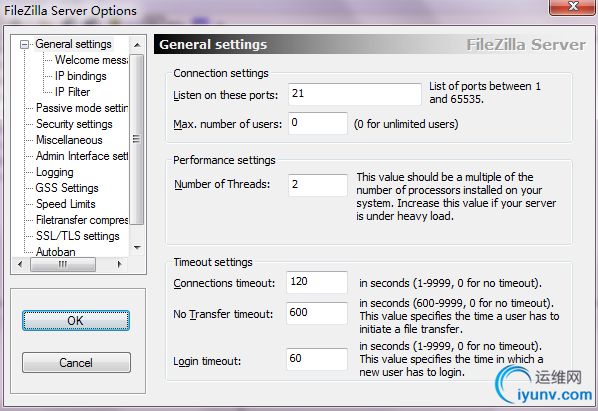Click the Number of Threads input
Viewport: 598px width, 411px height.
click(318, 185)
